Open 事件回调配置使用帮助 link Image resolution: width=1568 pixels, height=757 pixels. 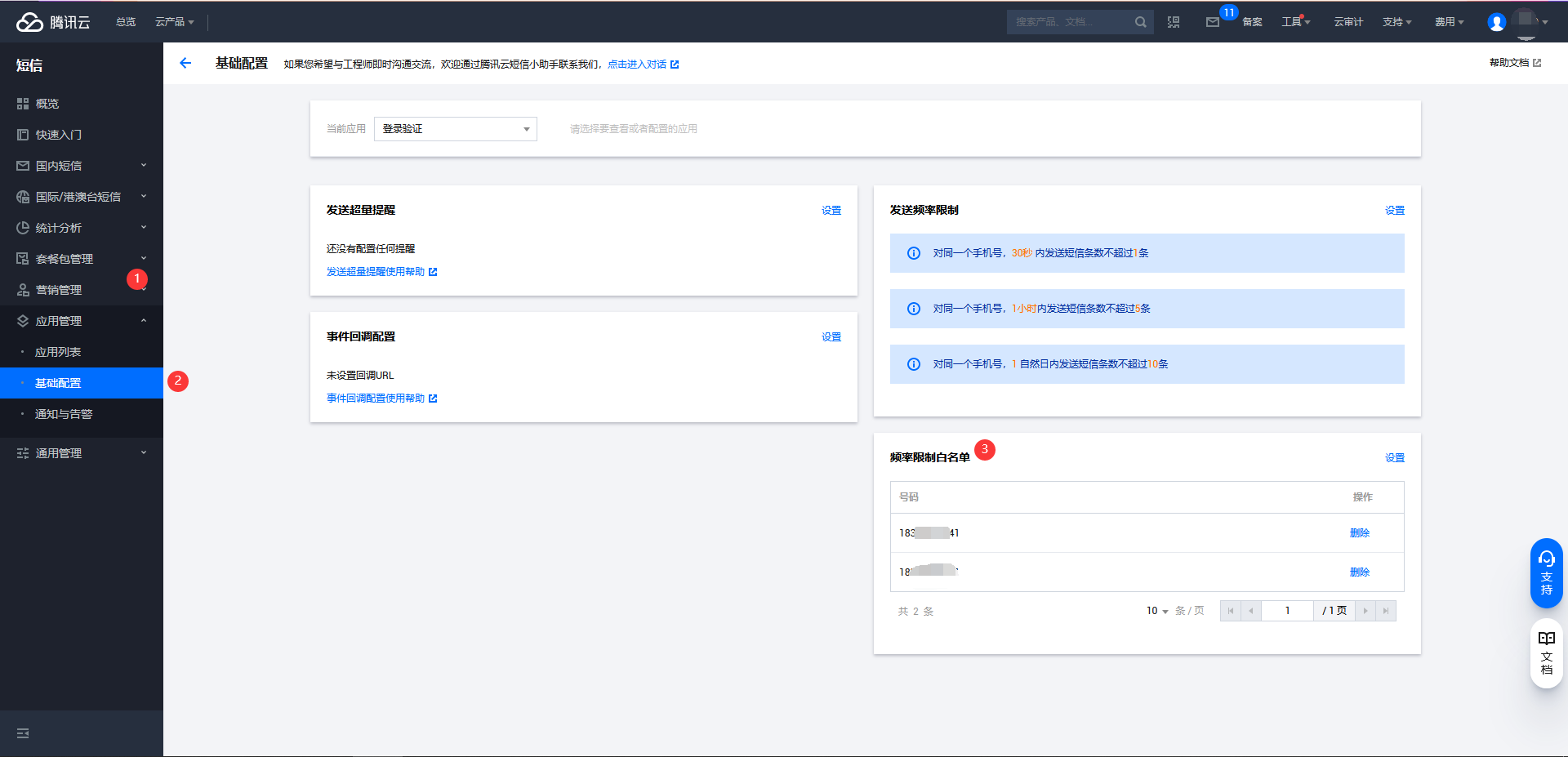point(381,399)
